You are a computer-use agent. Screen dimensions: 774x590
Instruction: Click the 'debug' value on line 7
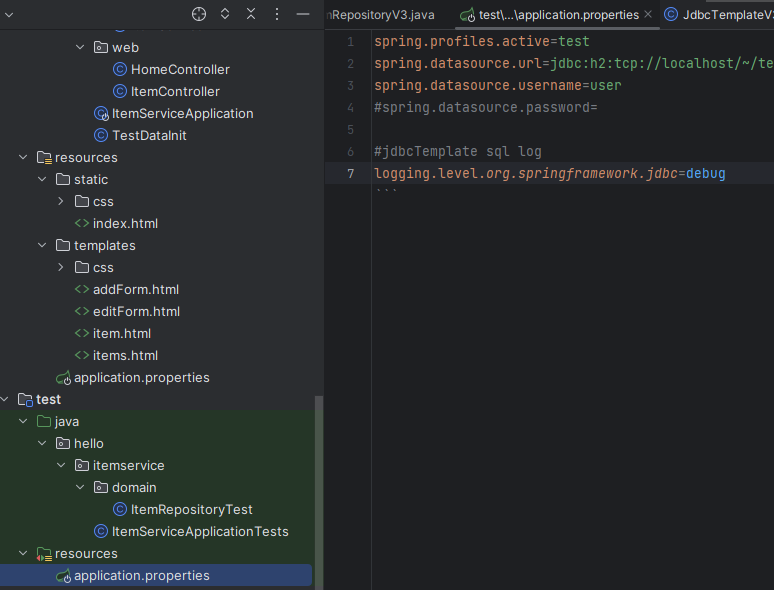pos(706,173)
